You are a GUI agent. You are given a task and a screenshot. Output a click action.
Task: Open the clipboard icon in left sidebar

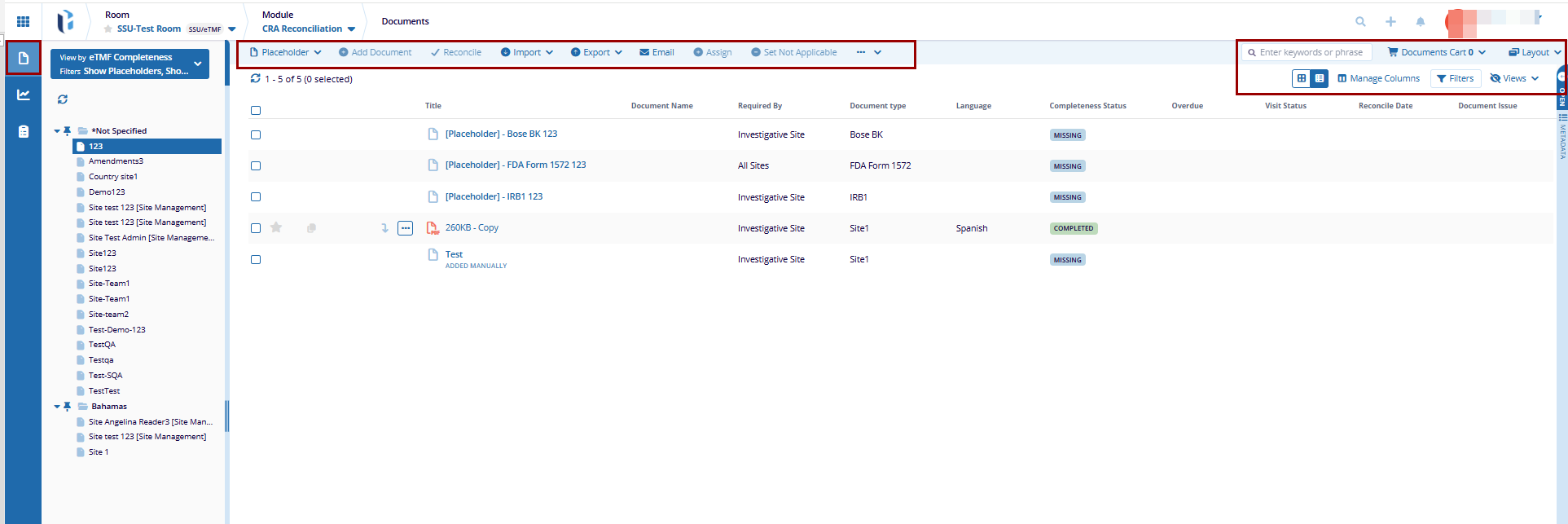[x=24, y=131]
